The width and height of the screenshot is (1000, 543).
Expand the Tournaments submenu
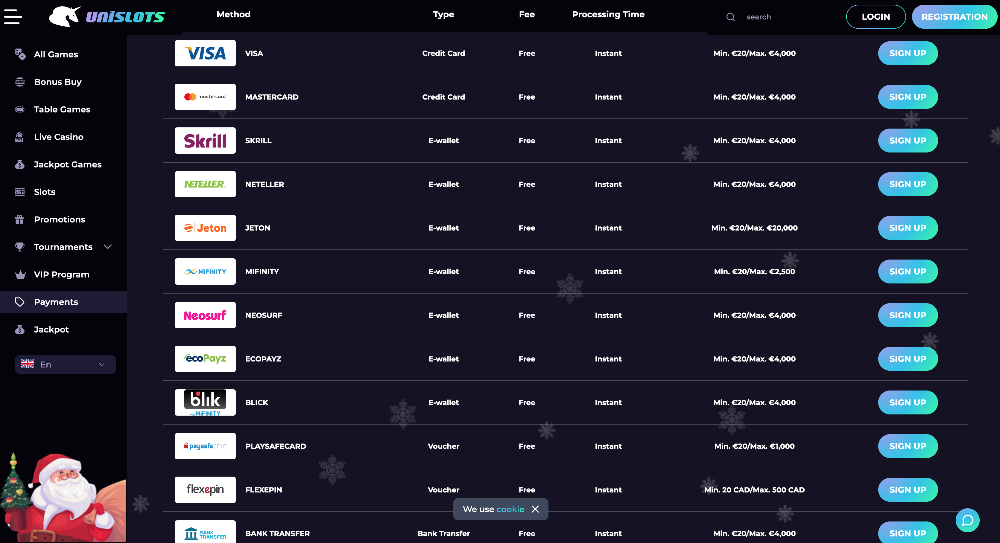point(108,247)
